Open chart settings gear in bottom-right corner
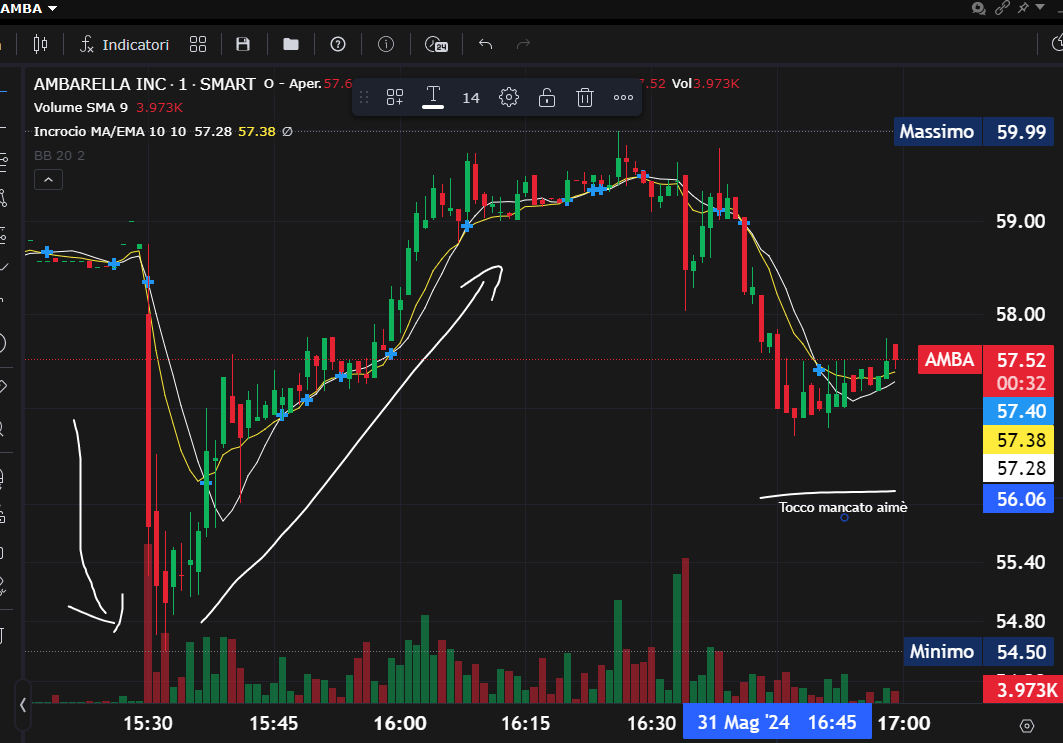This screenshot has height=743, width=1063. 1027,726
